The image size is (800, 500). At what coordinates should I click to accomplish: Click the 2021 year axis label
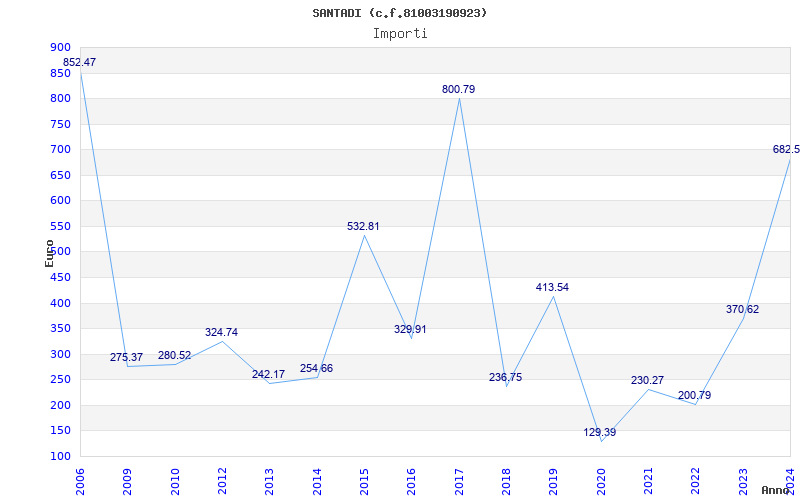[648, 482]
